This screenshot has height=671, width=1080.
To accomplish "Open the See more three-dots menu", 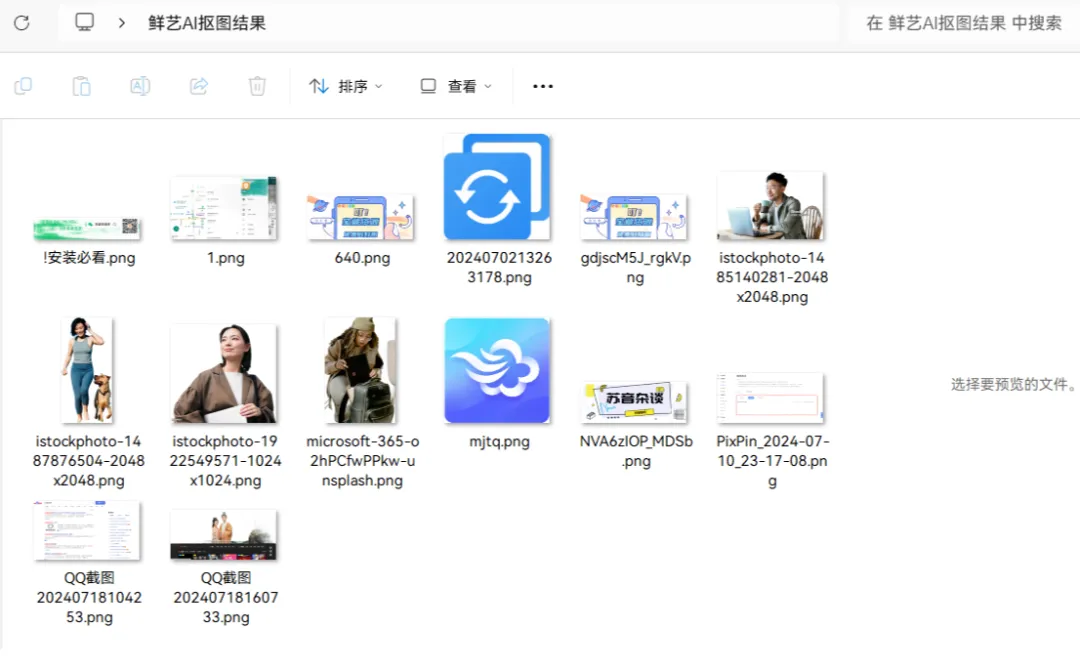I will click(543, 86).
